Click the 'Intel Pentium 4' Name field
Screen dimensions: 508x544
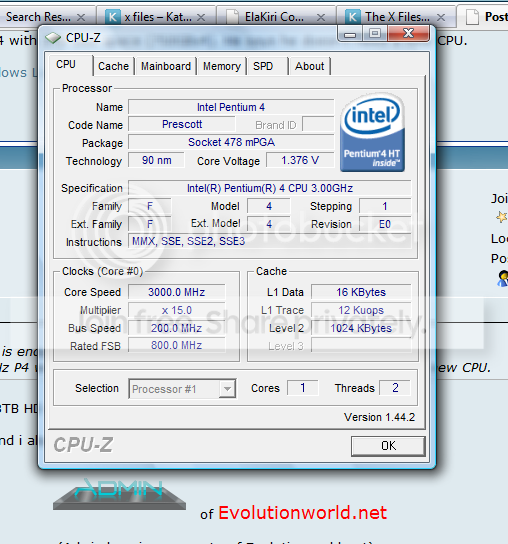point(231,107)
